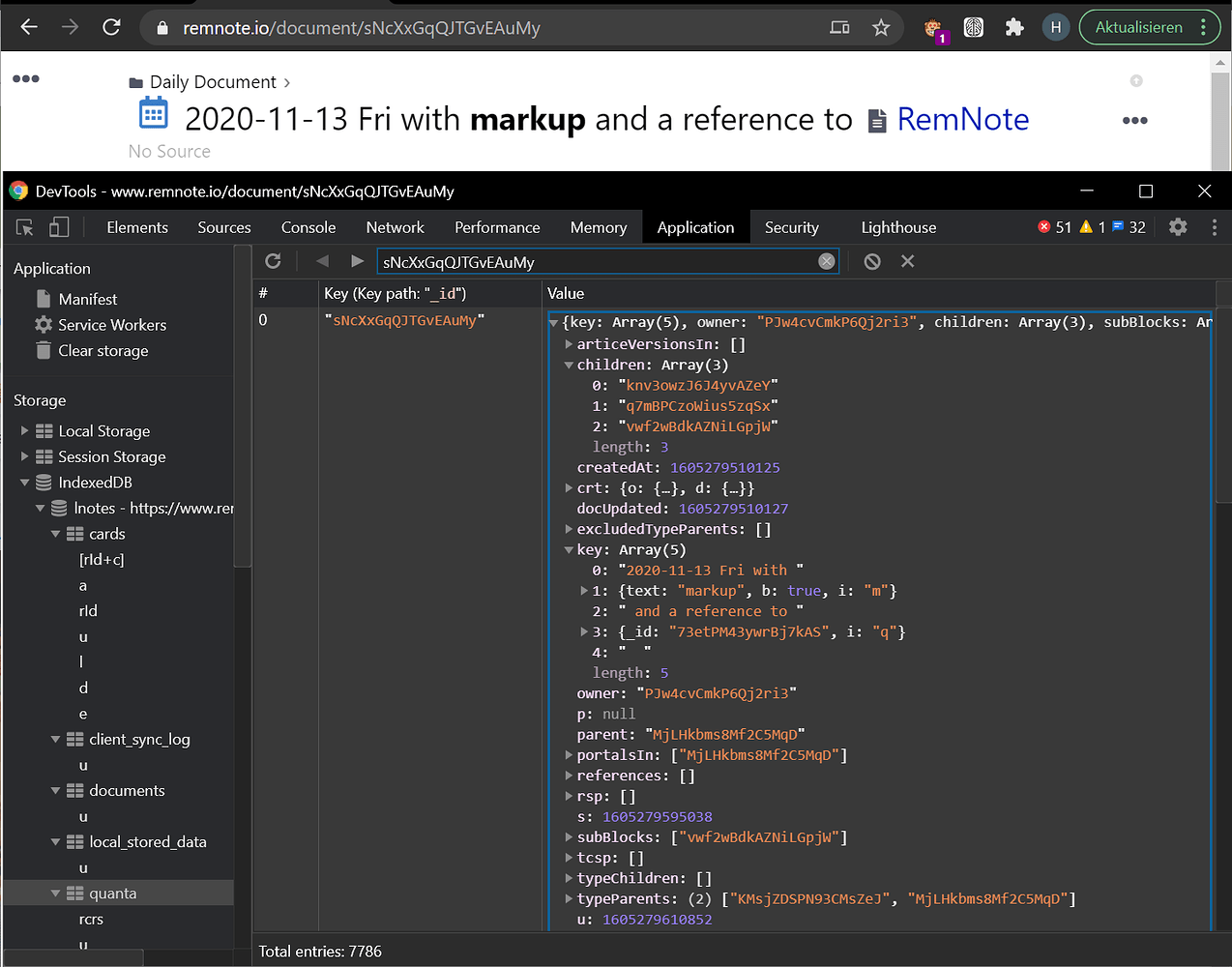Expand the typeParents property
This screenshot has height=967, width=1232.
coord(569,899)
